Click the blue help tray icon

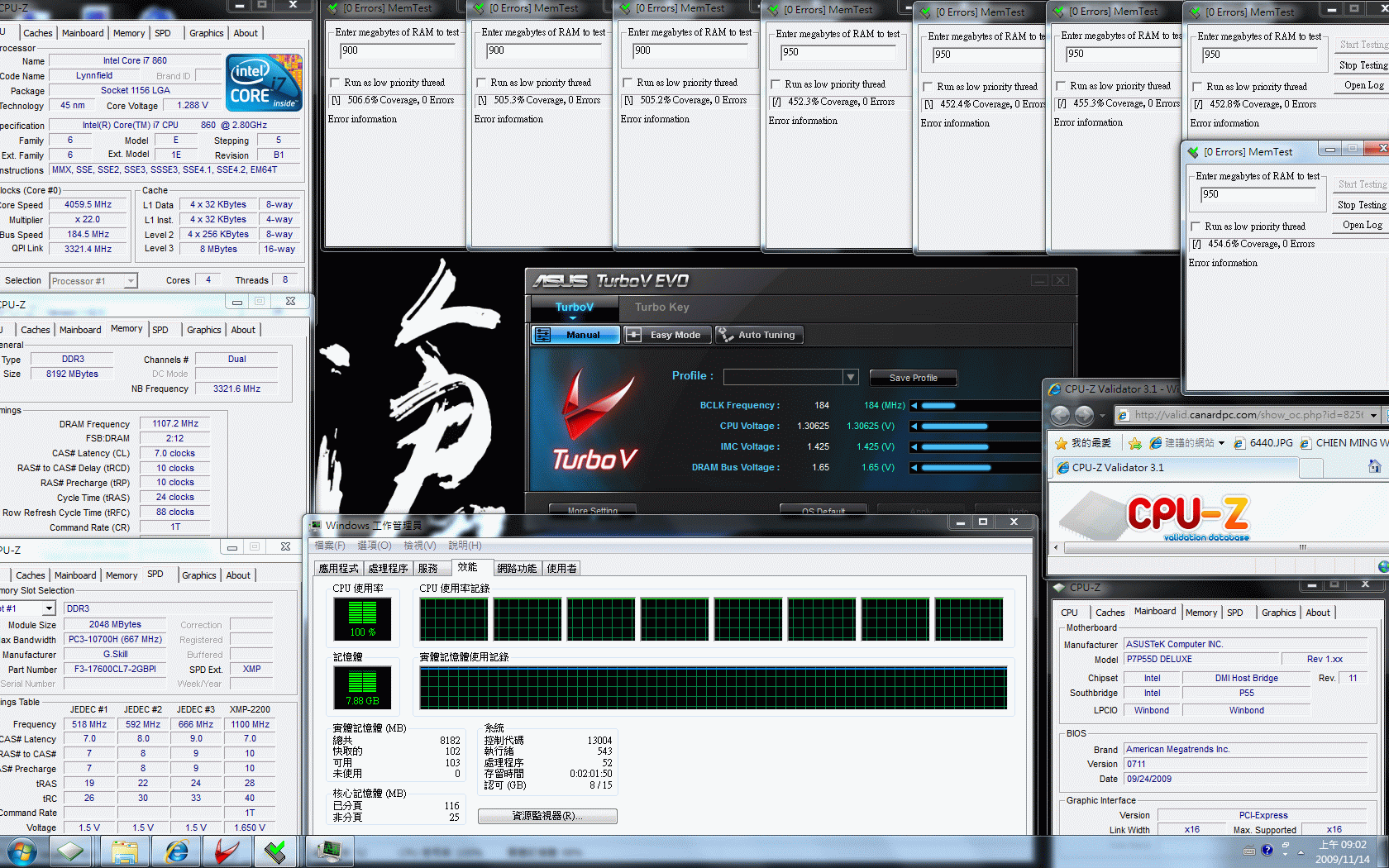(1267, 850)
